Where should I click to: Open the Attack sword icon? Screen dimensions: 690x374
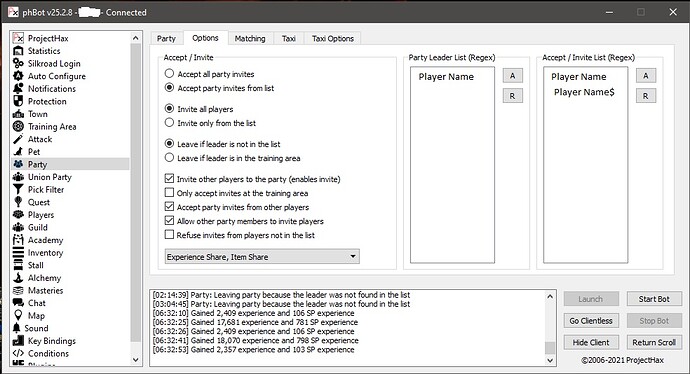18,139
